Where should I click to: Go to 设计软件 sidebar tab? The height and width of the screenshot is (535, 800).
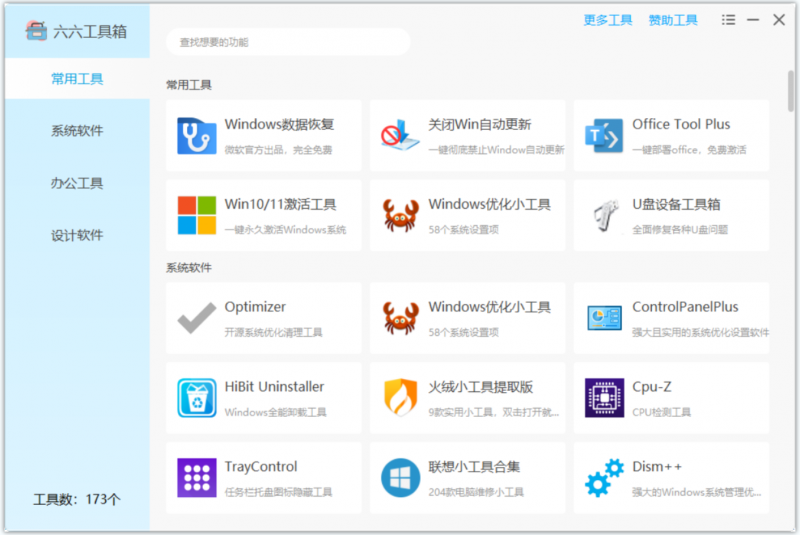click(77, 235)
